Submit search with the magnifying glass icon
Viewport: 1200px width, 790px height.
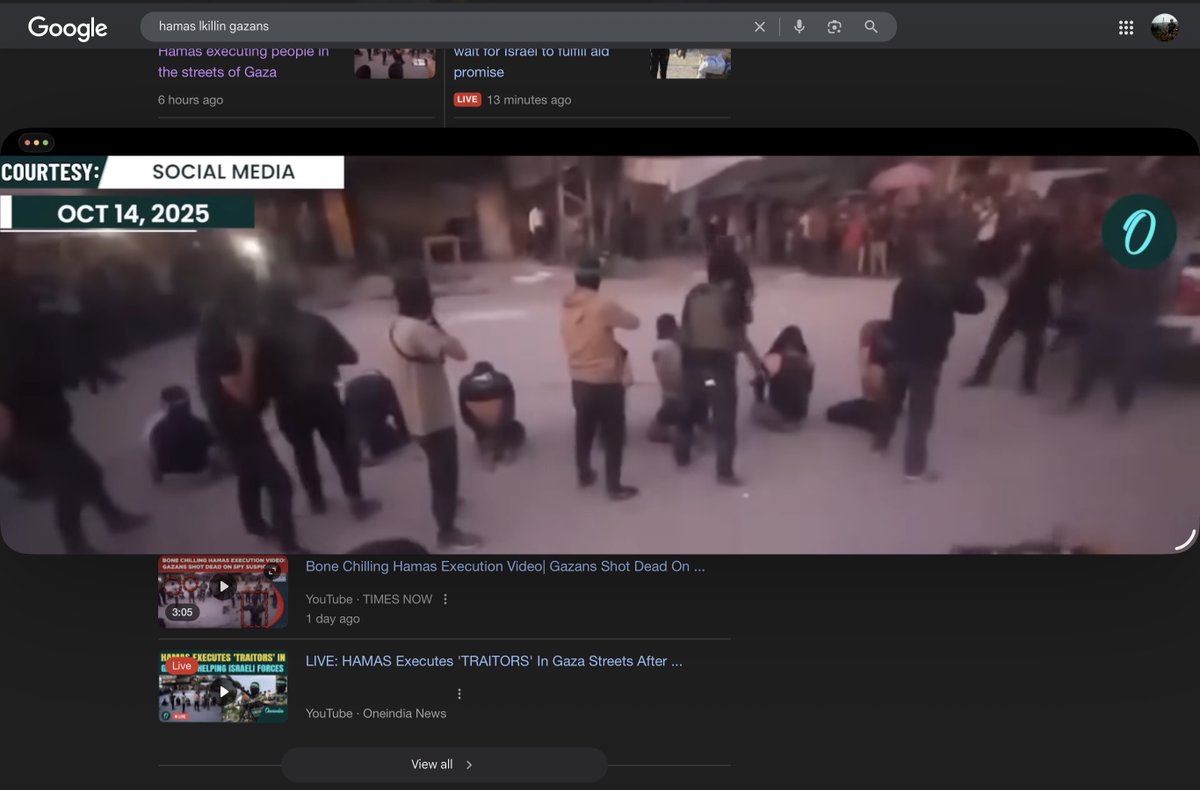[x=871, y=27]
